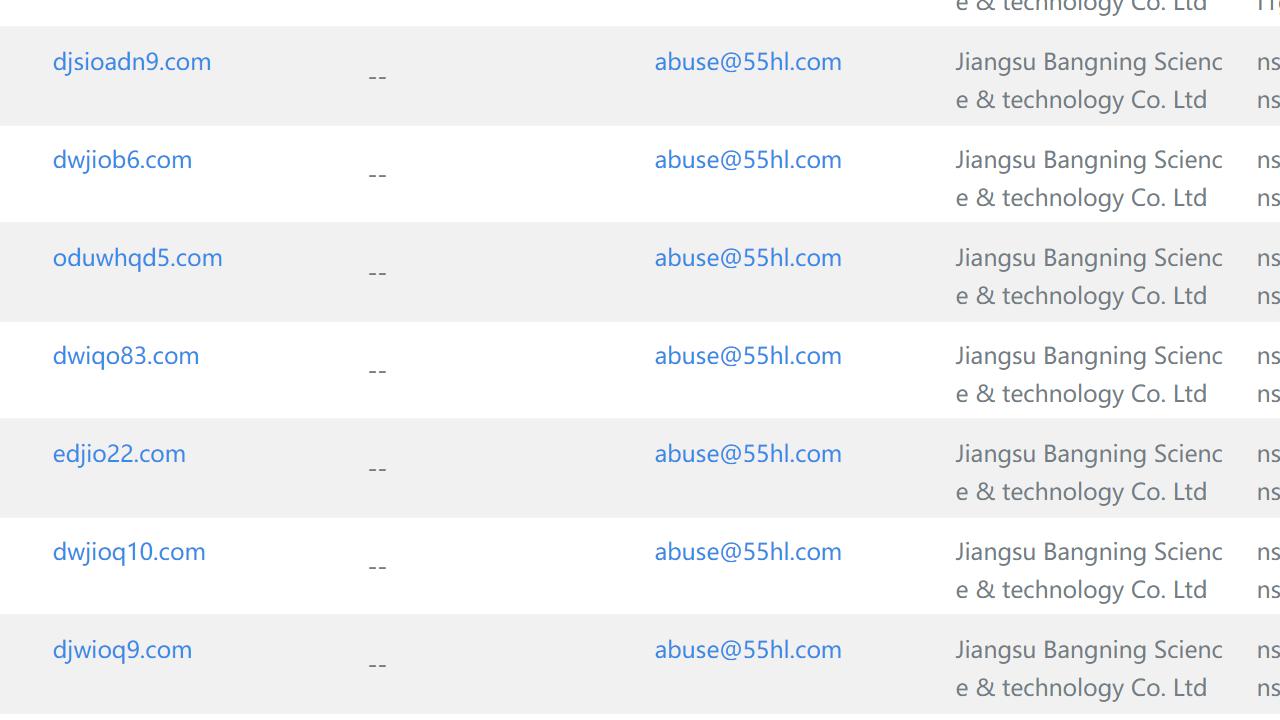Click the oduwhqd5.com domain link

pyautogui.click(x=137, y=258)
